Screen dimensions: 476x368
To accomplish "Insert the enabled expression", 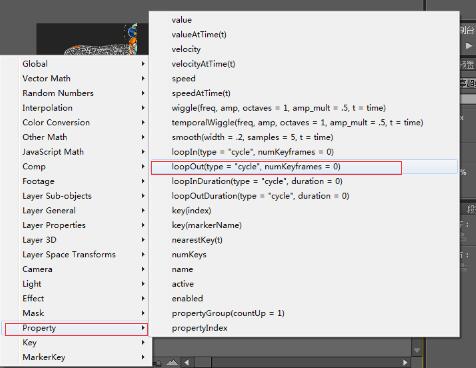I will pos(304,298).
